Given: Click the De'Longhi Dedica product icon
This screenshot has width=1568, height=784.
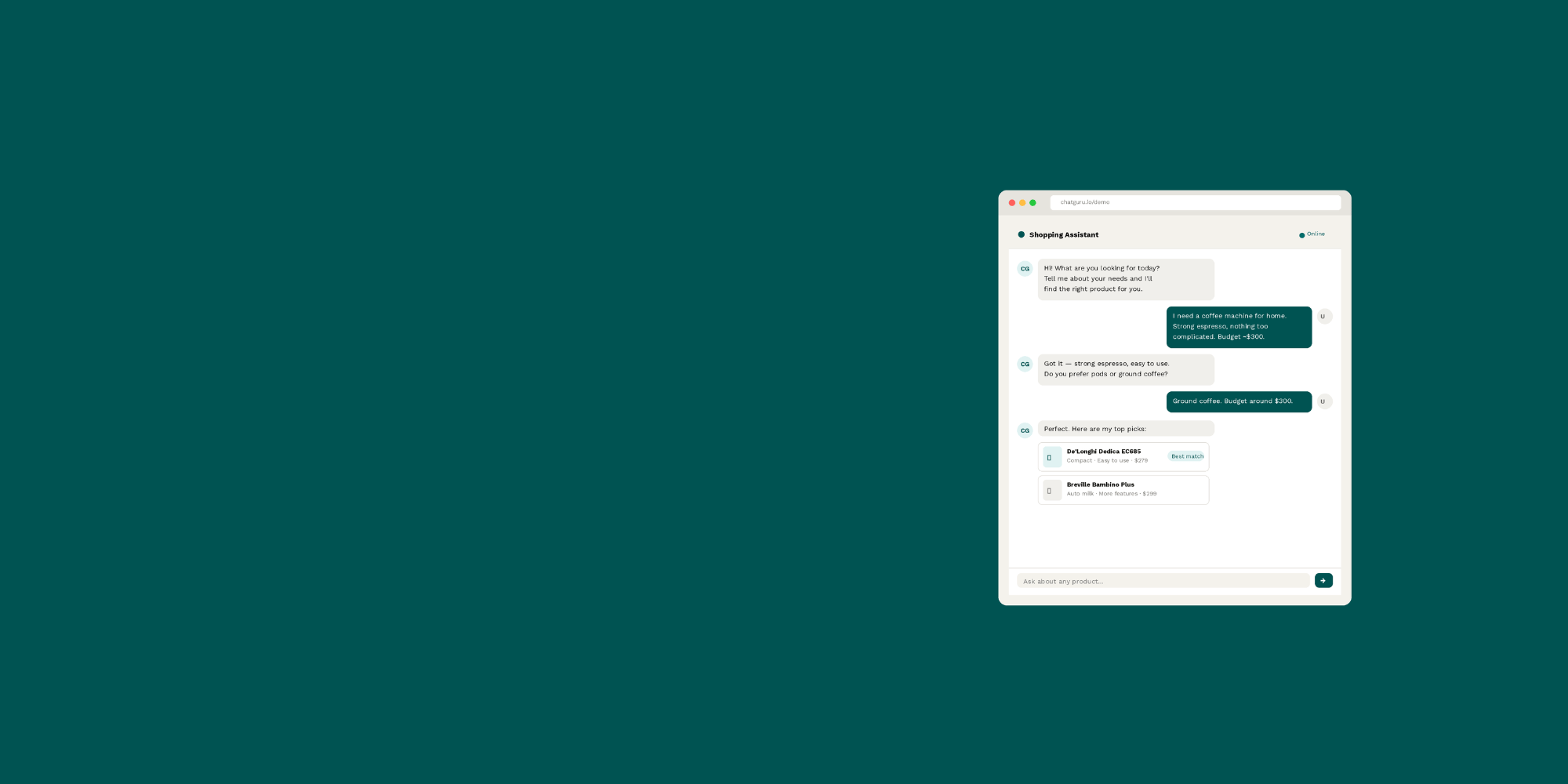Looking at the screenshot, I should 1051,457.
